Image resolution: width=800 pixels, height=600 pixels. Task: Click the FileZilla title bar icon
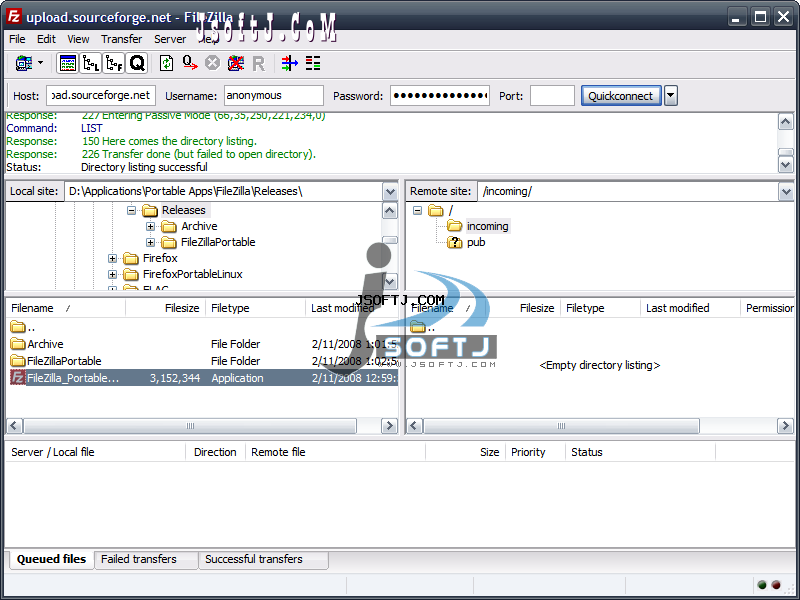tap(14, 16)
